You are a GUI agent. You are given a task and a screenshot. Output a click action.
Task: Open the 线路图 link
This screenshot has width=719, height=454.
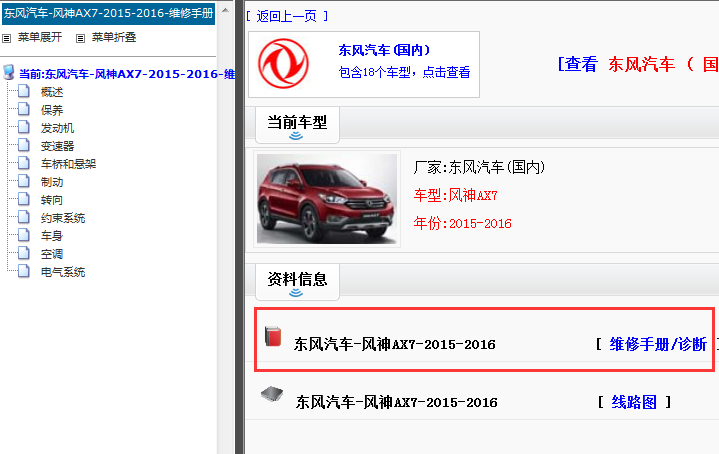[634, 402]
